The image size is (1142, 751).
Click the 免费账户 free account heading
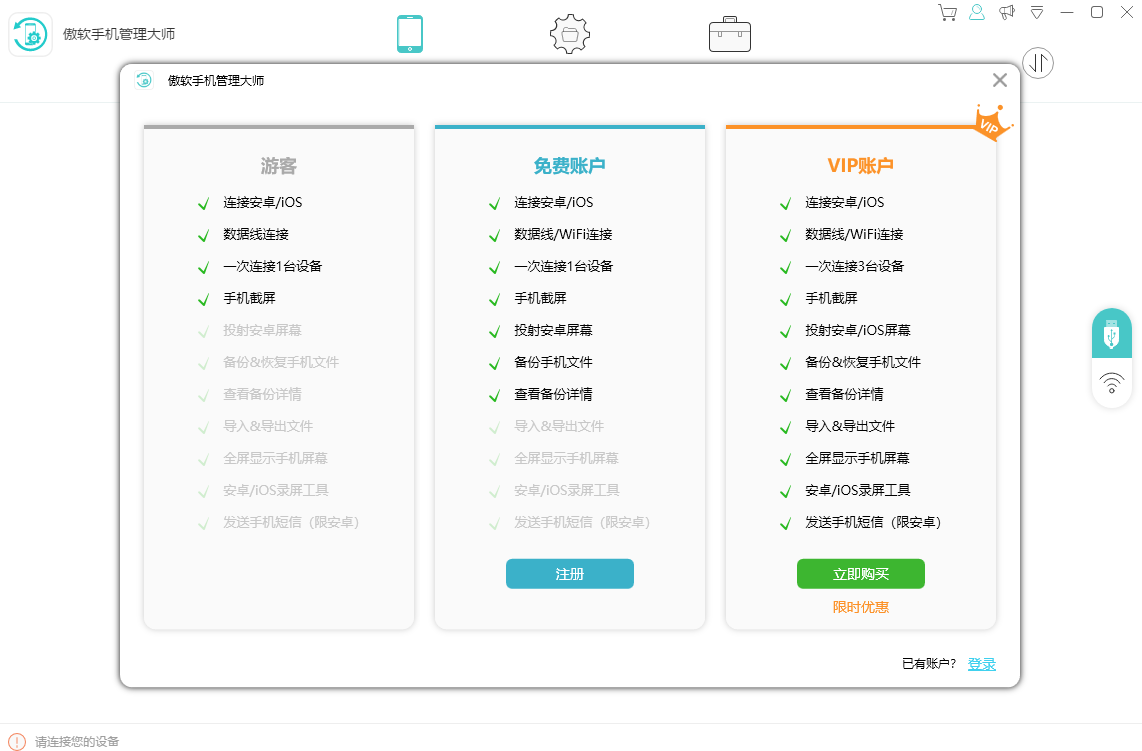pos(570,166)
